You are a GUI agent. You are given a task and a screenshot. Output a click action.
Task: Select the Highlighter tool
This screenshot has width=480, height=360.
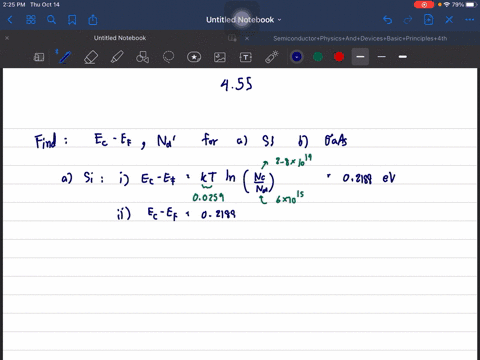point(117,57)
